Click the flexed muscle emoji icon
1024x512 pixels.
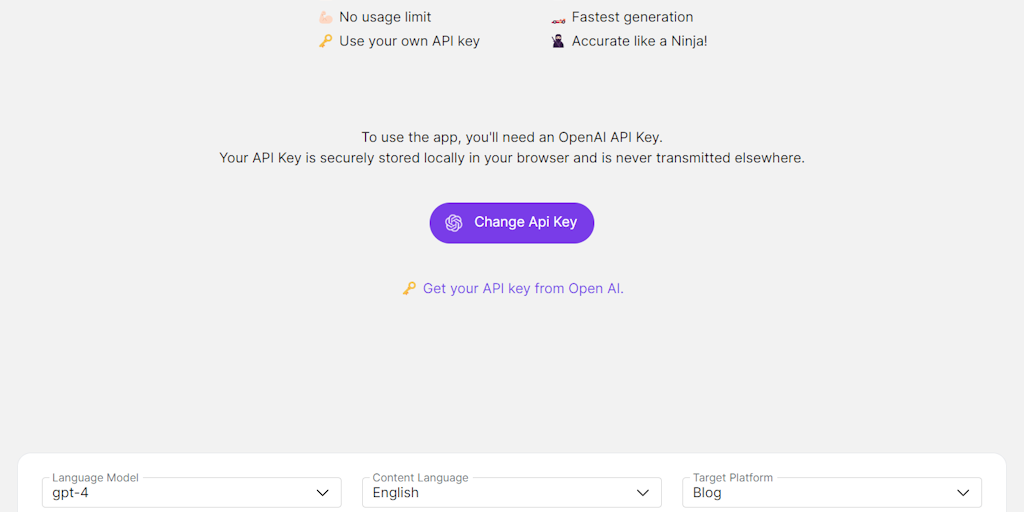coord(325,17)
